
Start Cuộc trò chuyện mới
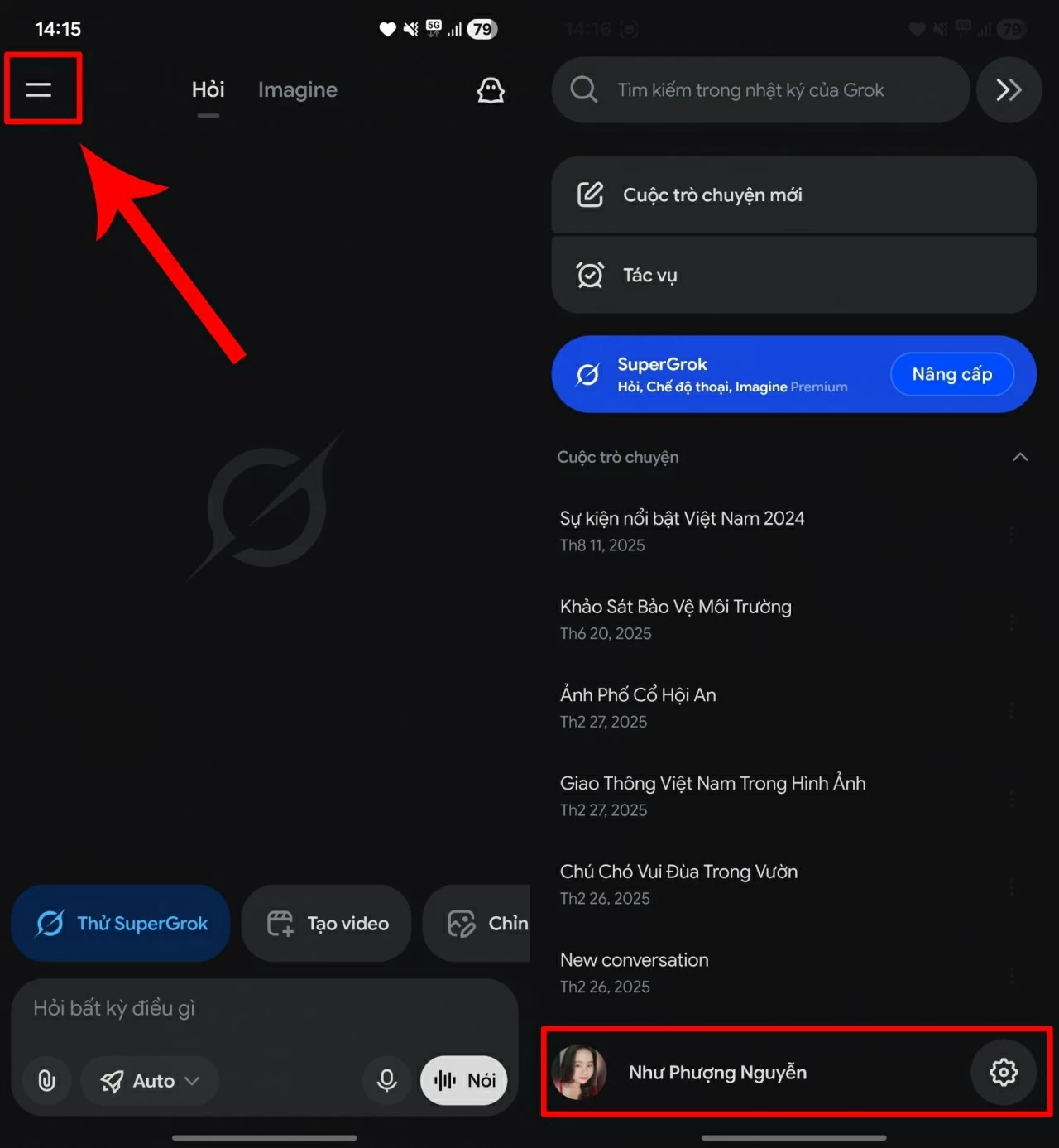tap(793, 195)
